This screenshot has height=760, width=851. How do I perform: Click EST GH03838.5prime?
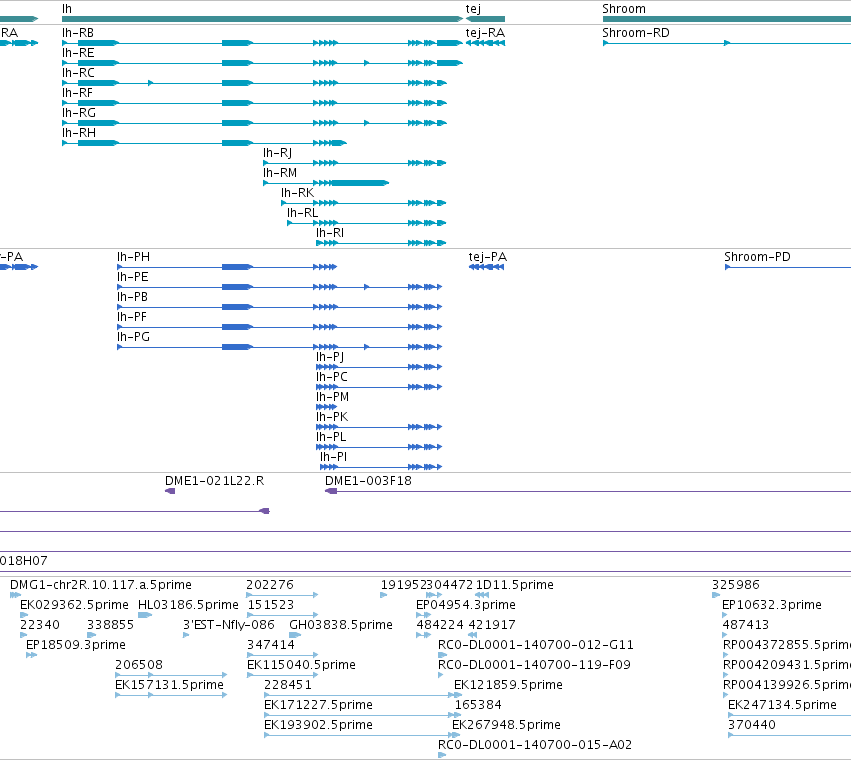point(341,625)
